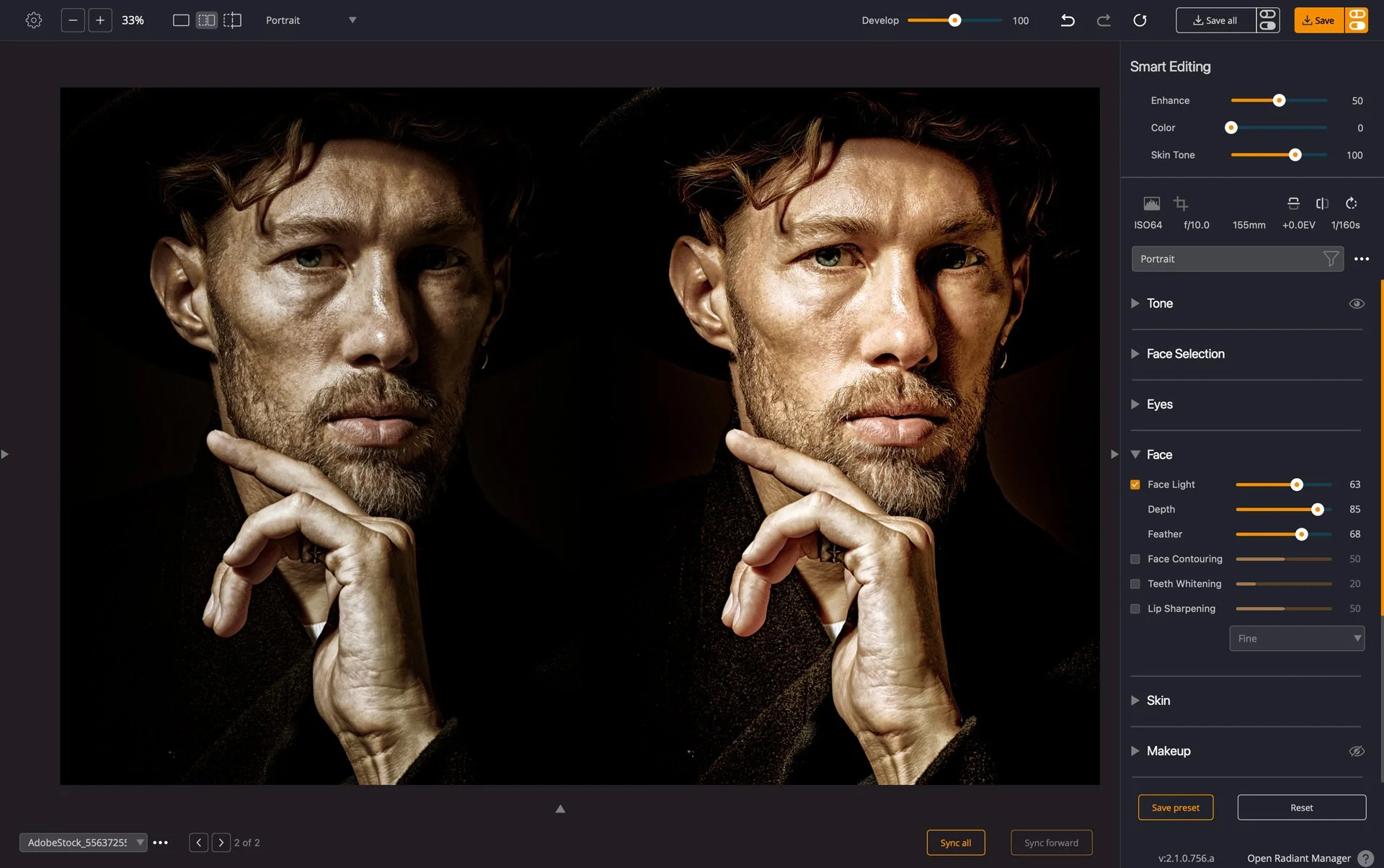1384x868 pixels.
Task: Open the histogram icon in panel
Action: click(x=1151, y=203)
